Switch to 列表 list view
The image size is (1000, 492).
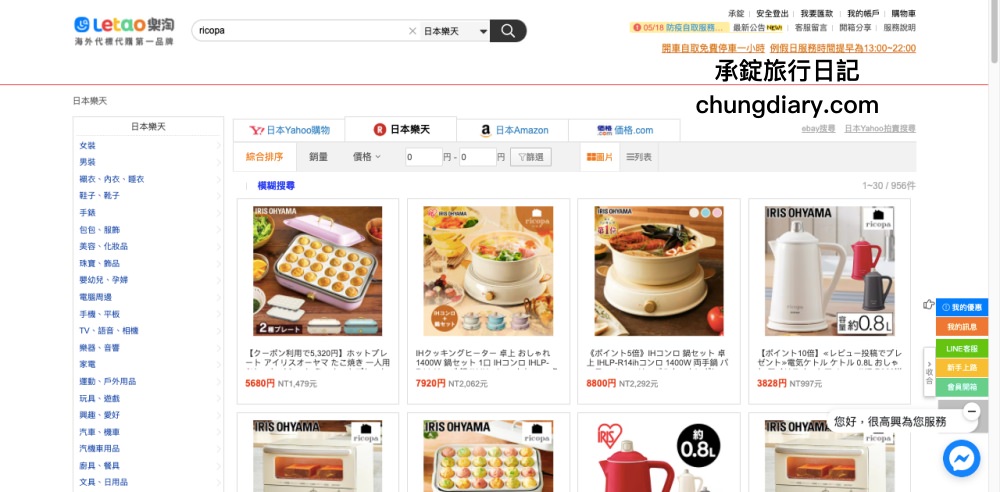click(x=639, y=157)
